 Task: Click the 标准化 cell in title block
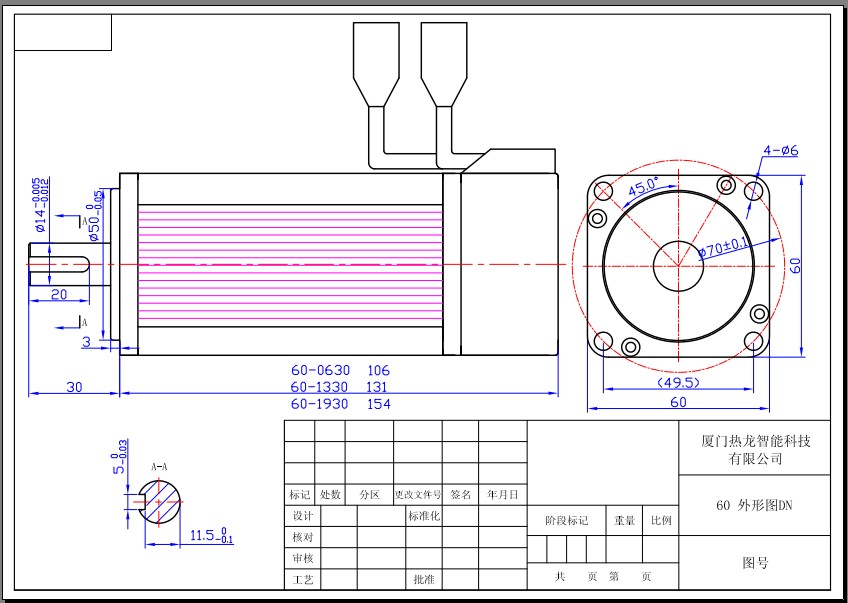(x=424, y=516)
